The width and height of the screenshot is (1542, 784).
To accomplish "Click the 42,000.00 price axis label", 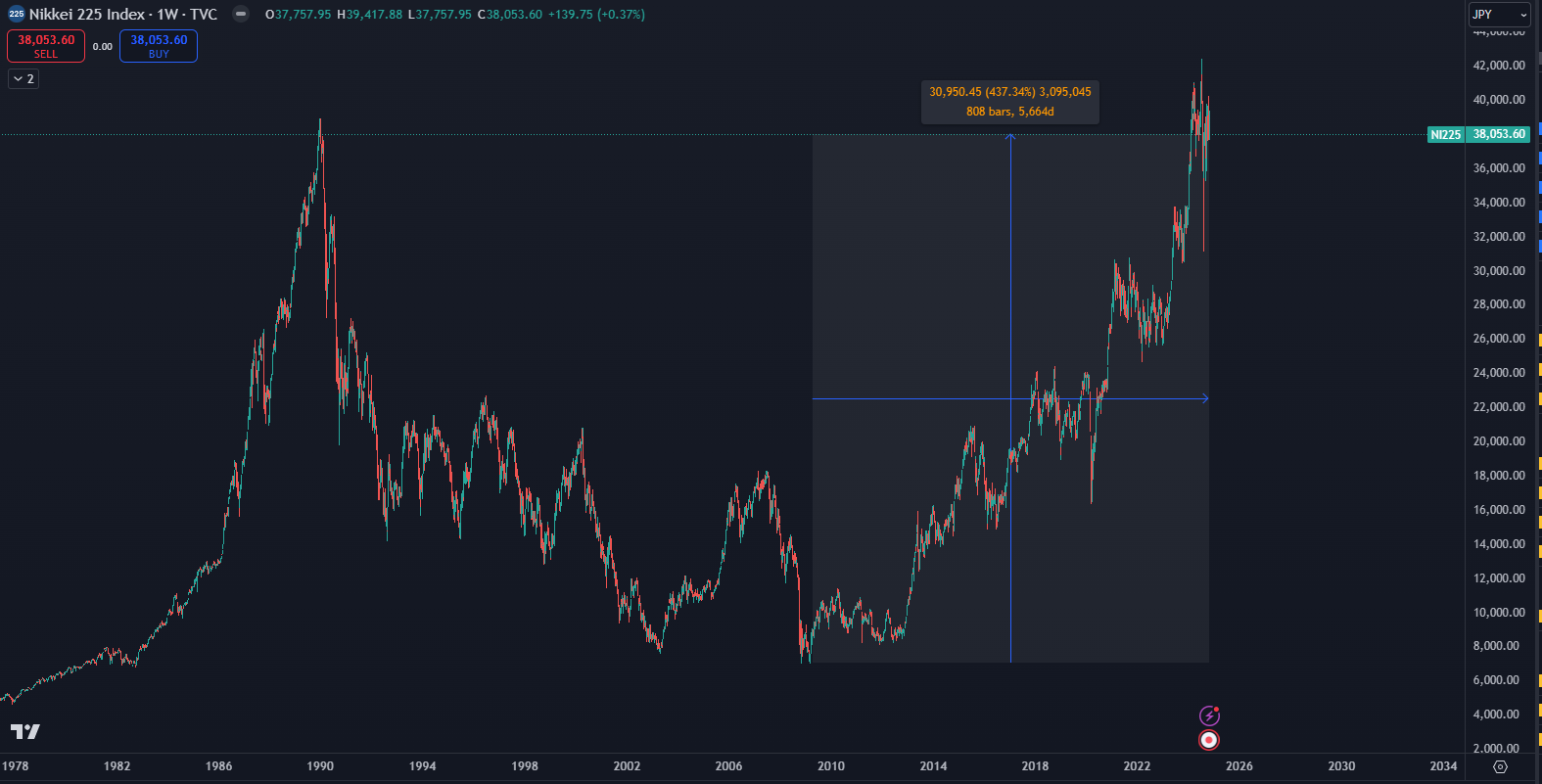I will [1499, 66].
